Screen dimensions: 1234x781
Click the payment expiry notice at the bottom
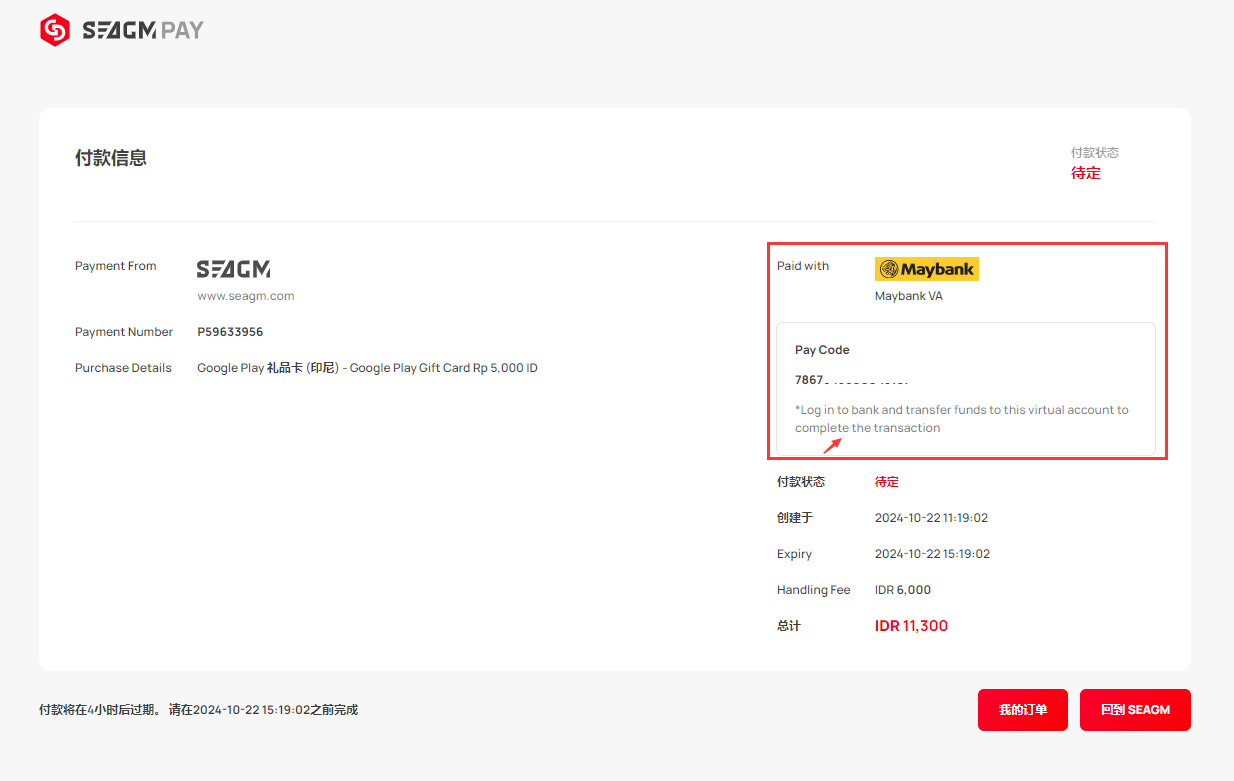(x=198, y=710)
